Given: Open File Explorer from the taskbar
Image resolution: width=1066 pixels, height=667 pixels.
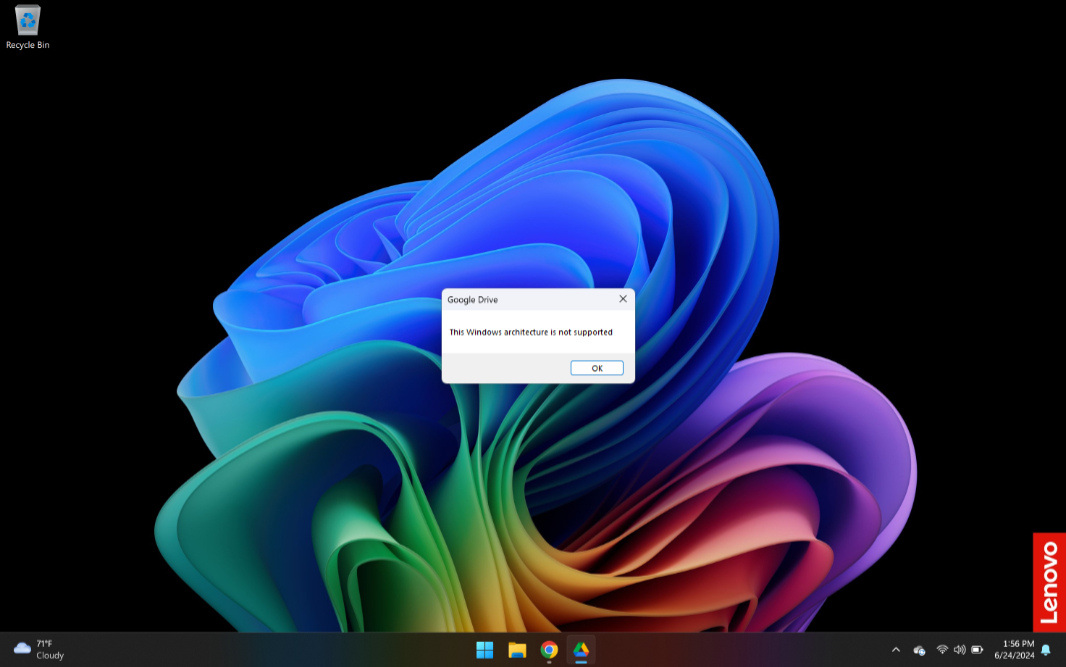Looking at the screenshot, I should pos(517,650).
